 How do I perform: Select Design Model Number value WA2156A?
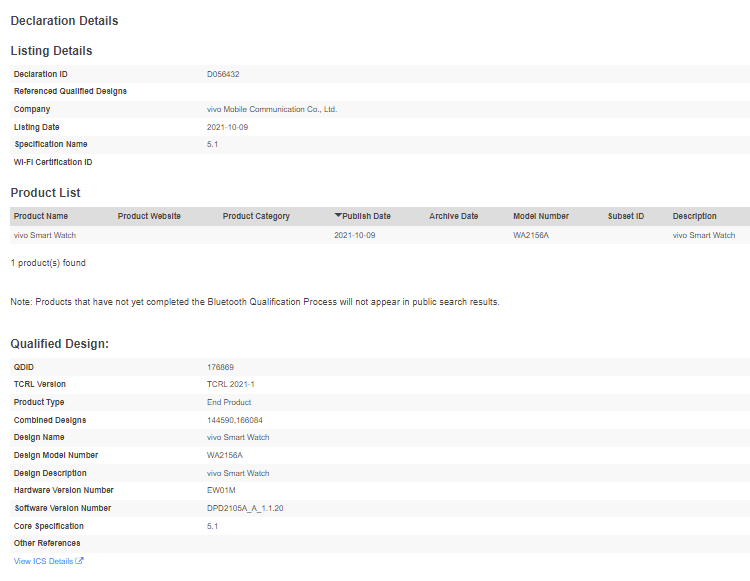pyautogui.click(x=224, y=455)
